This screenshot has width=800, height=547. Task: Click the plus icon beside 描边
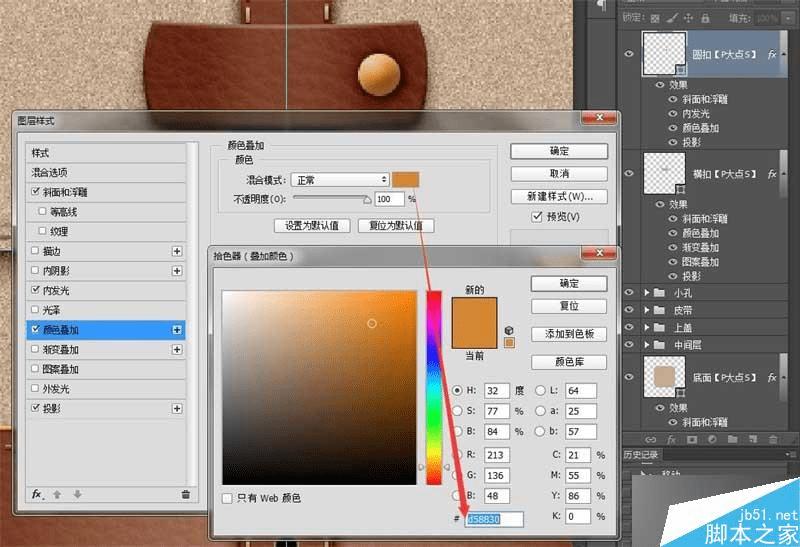177,251
